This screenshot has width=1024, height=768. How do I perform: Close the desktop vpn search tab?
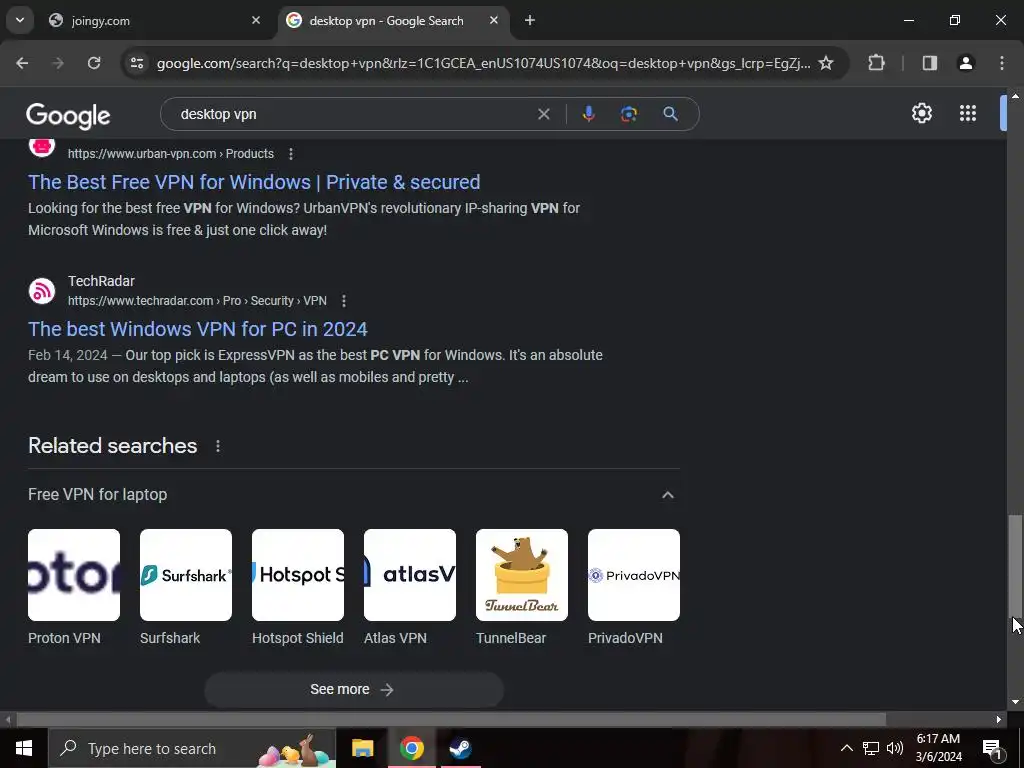click(x=494, y=20)
